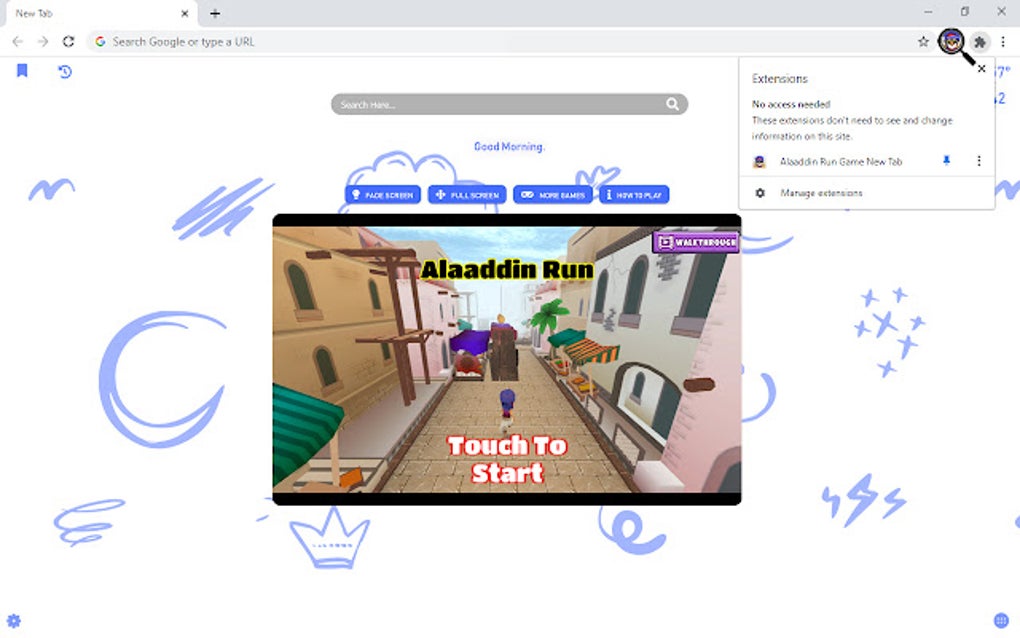Click the Alaaddin Run Game New Tab entry

841,161
